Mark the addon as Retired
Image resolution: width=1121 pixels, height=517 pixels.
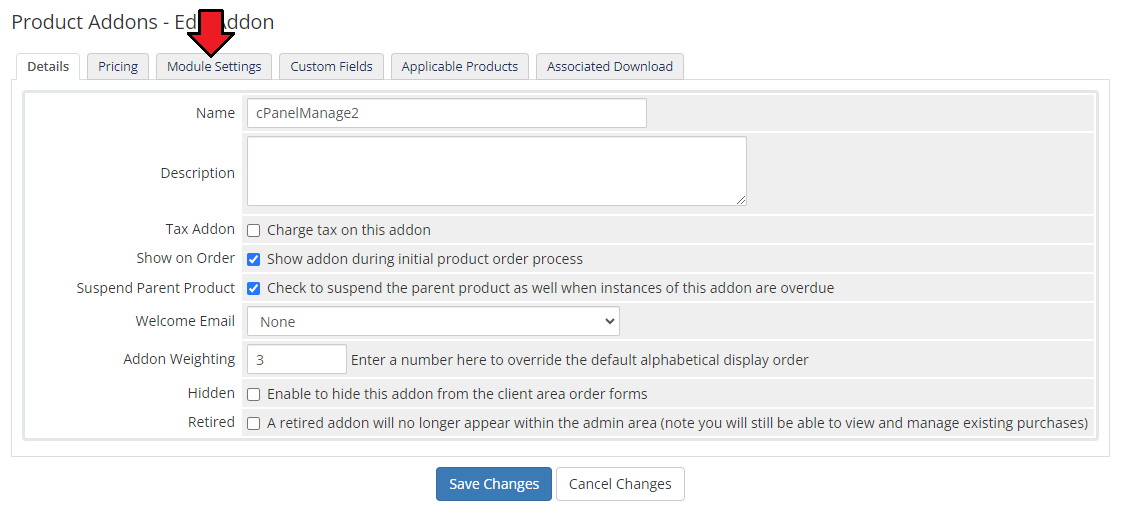(253, 423)
